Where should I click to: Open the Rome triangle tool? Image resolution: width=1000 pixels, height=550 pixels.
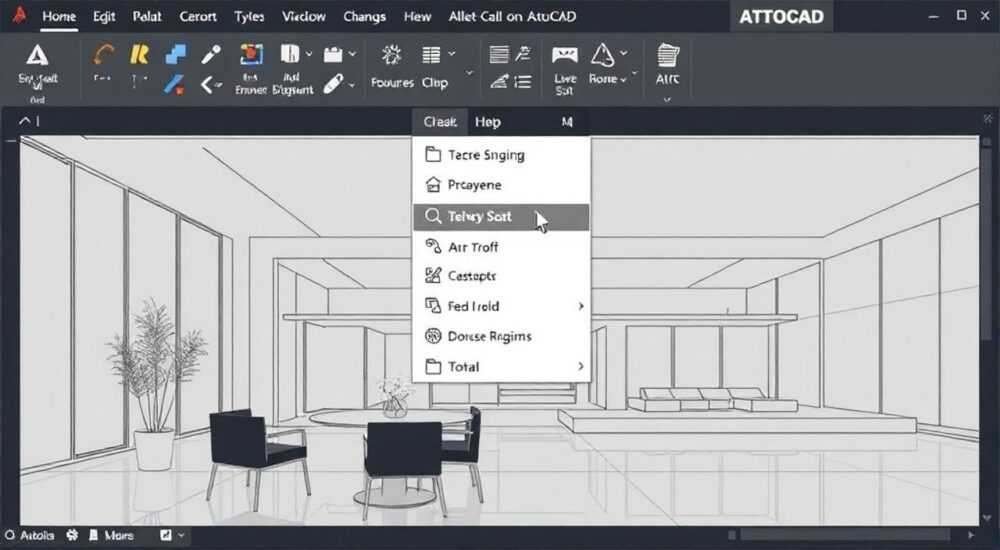[602, 55]
